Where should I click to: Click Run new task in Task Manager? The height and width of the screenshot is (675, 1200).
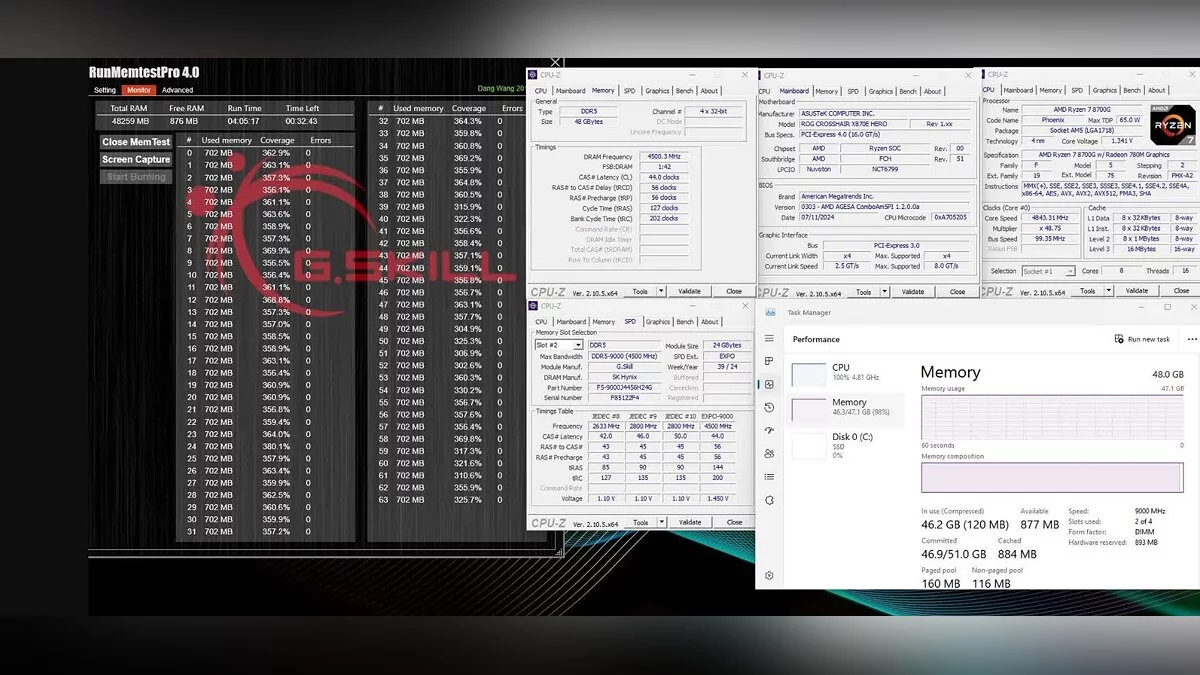tap(1141, 339)
